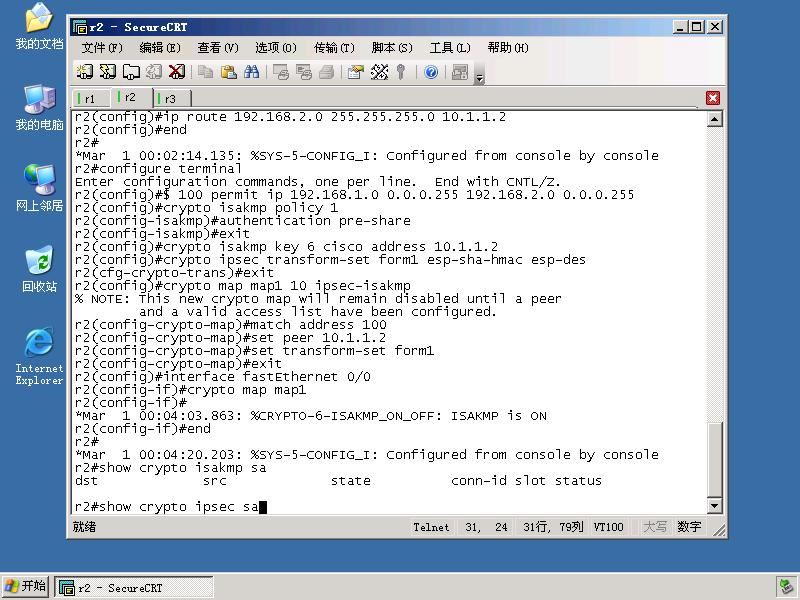Viewport: 800px width, 600px height.
Task: Click the Quick Connect lightning icon
Action: point(108,72)
